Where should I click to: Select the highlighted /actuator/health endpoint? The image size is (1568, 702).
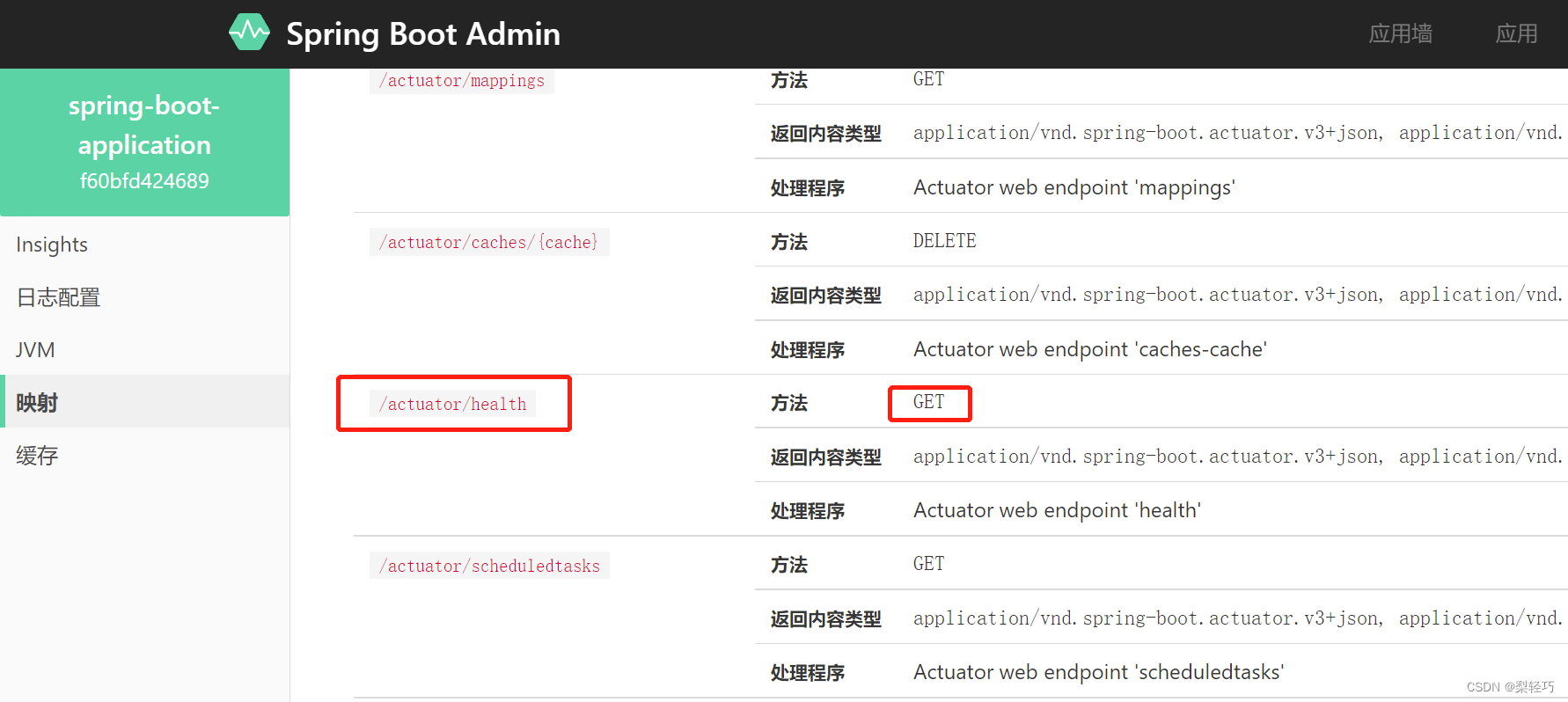(453, 404)
